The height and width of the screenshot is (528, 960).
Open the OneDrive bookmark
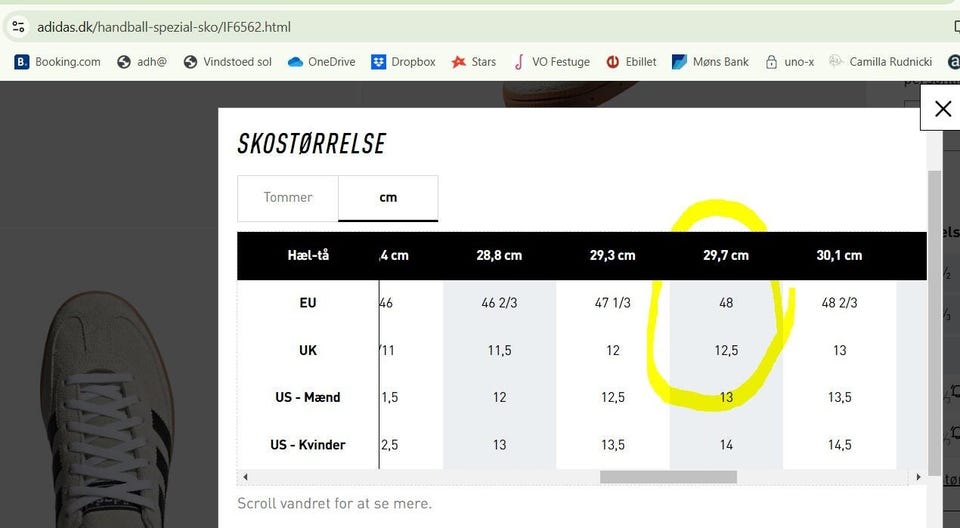(x=321, y=62)
